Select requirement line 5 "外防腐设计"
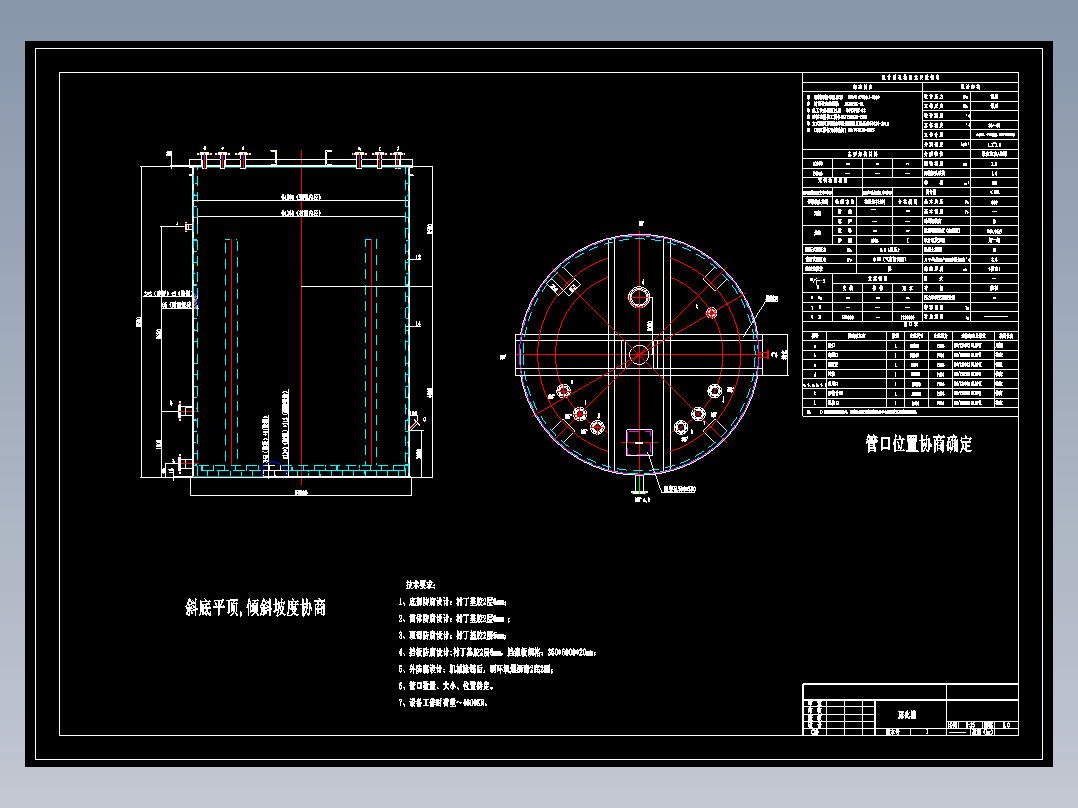Image resolution: width=1078 pixels, height=808 pixels. [476, 668]
